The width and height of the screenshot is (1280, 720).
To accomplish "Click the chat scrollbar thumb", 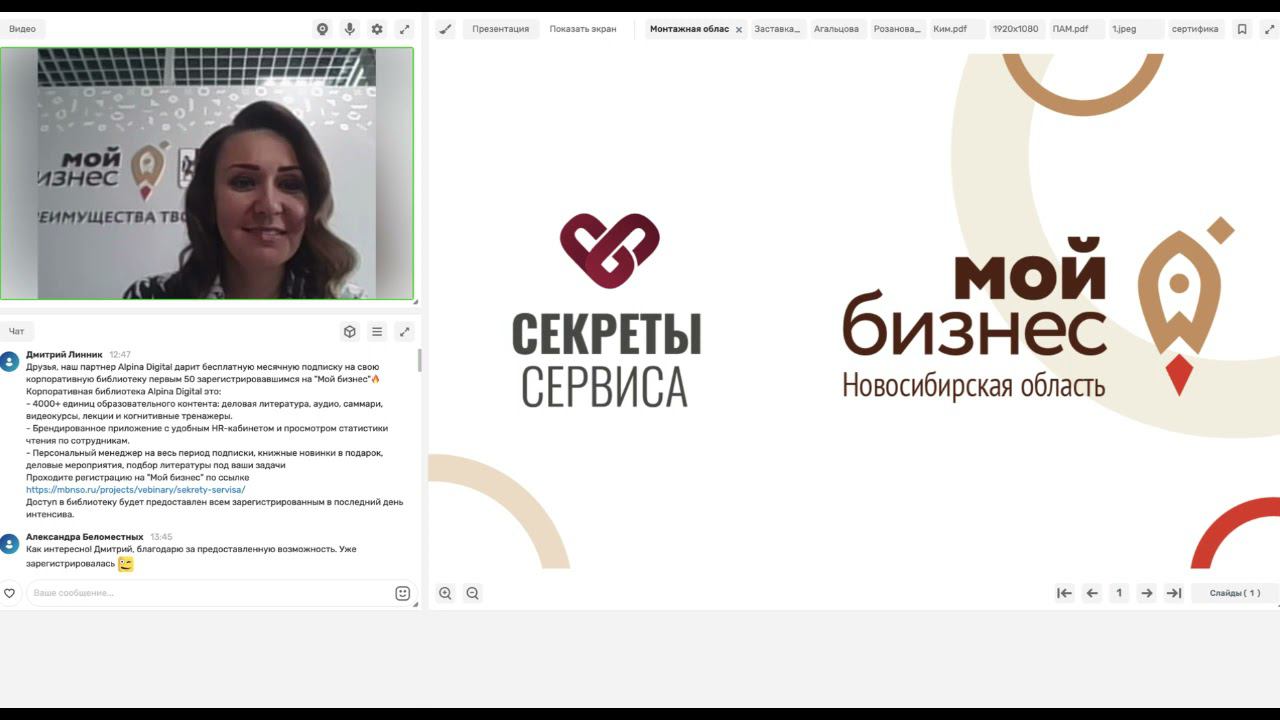I will pos(419,361).
